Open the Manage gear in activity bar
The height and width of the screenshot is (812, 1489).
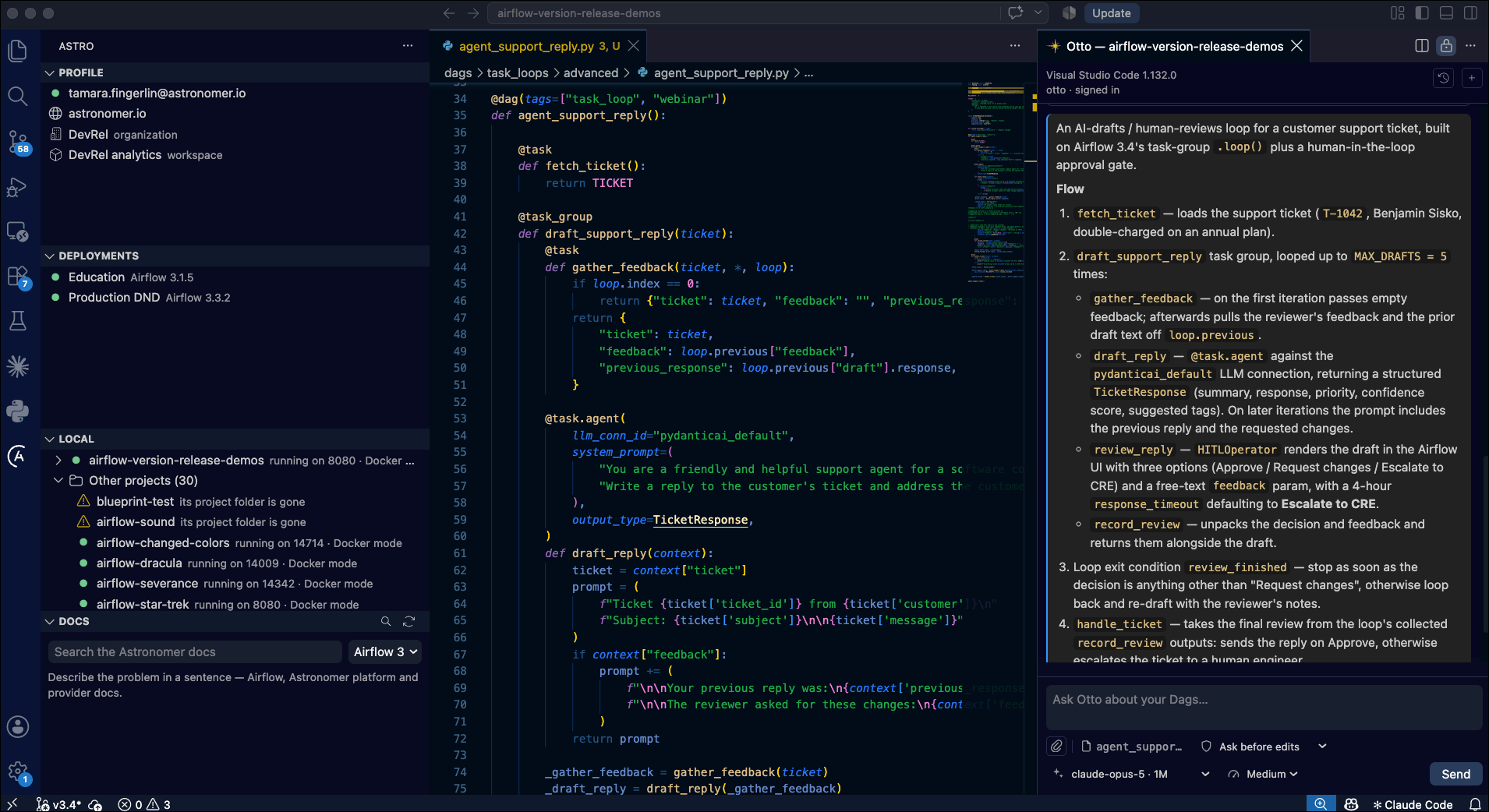17,771
